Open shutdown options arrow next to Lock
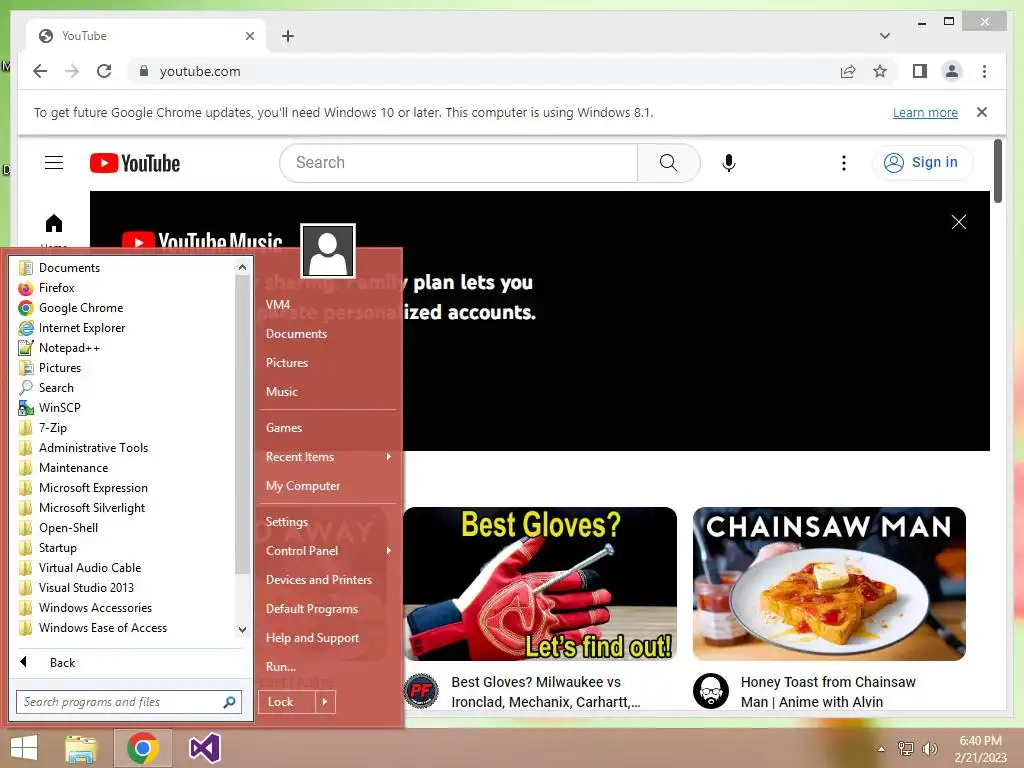 325,702
